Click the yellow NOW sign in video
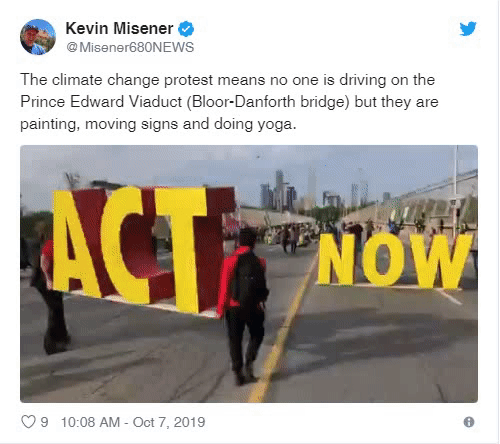The height and width of the screenshot is (444, 500). pyautogui.click(x=395, y=260)
